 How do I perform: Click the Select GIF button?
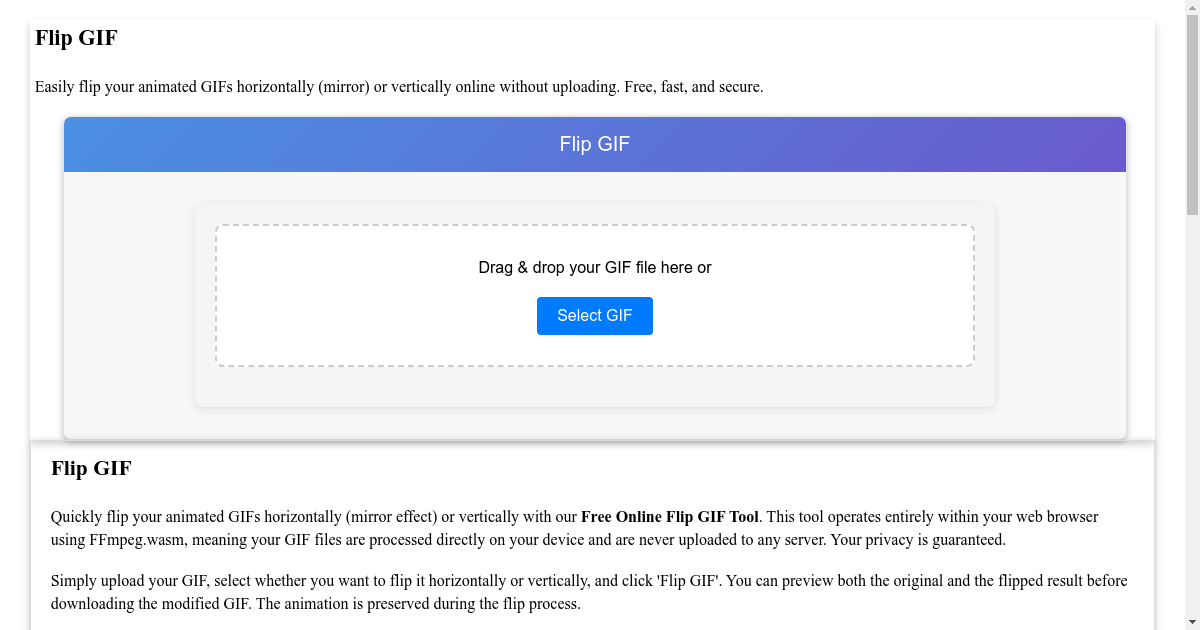coord(595,315)
